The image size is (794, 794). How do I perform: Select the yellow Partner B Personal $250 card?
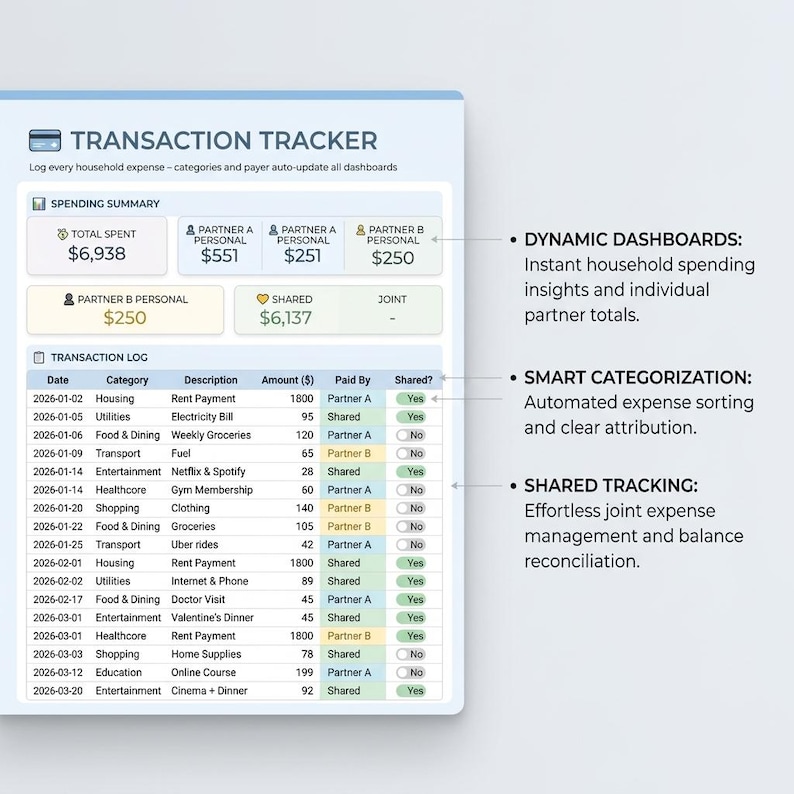click(x=125, y=310)
